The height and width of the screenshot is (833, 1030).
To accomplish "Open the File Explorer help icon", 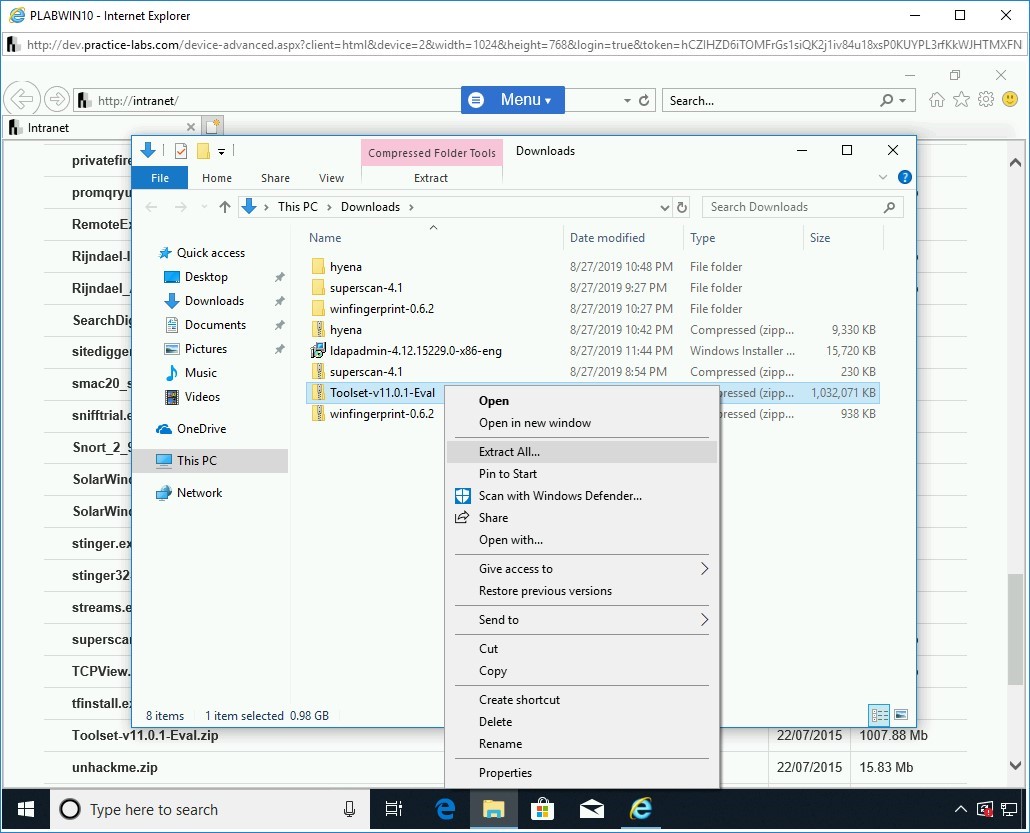I will click(904, 177).
